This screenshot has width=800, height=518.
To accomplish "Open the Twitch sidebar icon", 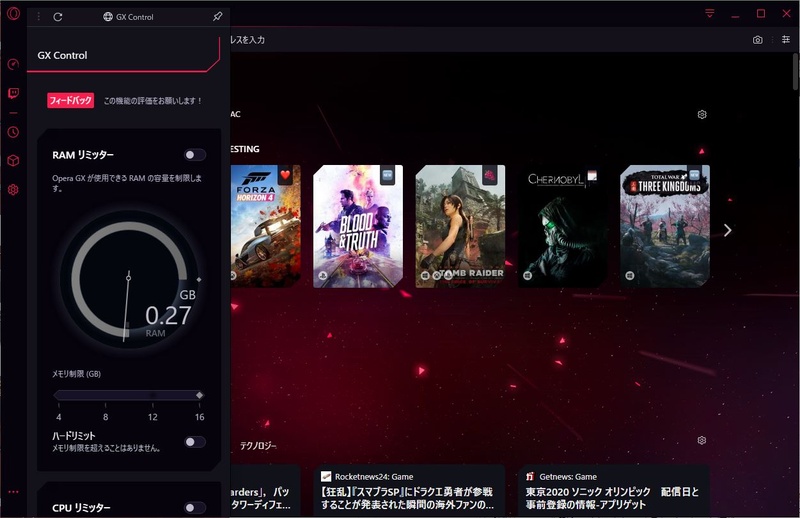I will 13,93.
